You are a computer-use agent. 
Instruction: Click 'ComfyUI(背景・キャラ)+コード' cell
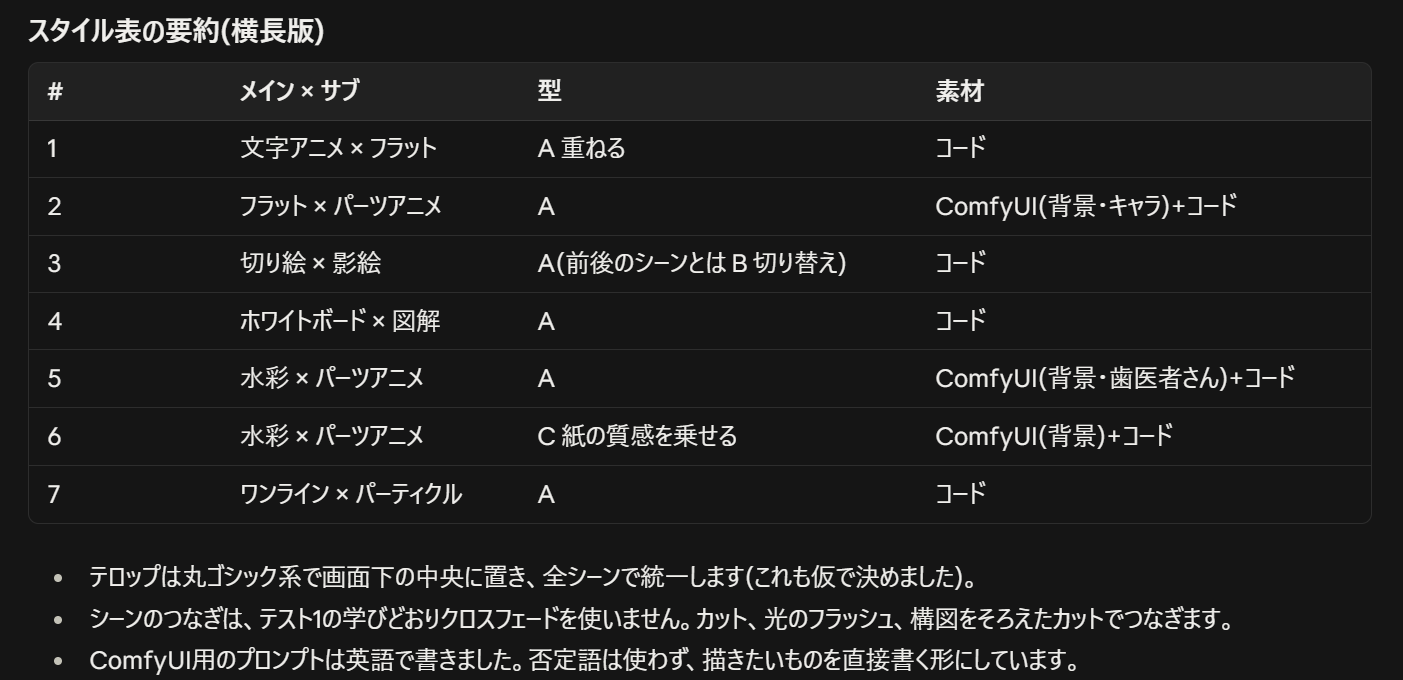1086,207
